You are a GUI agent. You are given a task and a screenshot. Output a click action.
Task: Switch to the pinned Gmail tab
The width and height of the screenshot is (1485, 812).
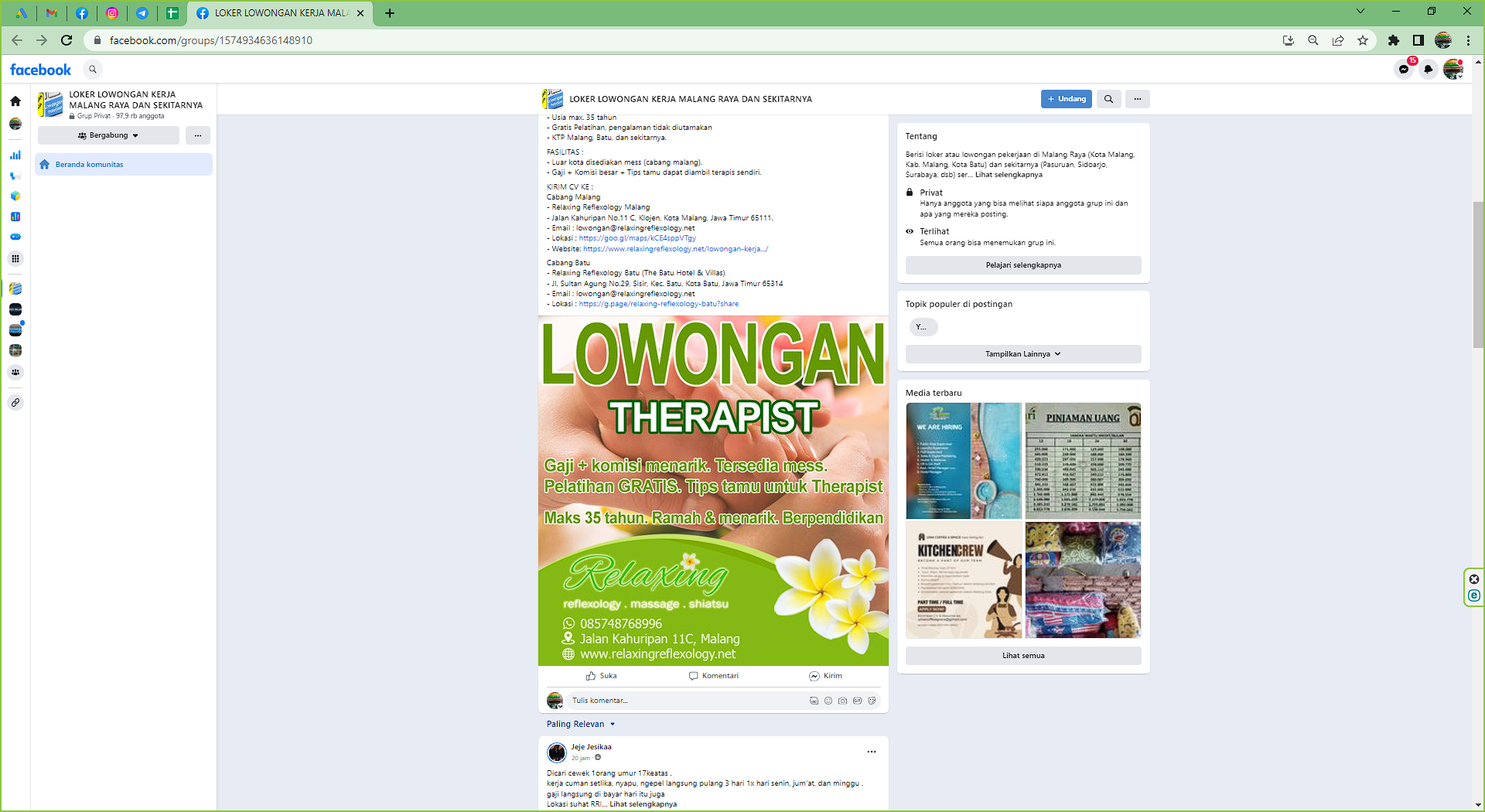click(51, 13)
